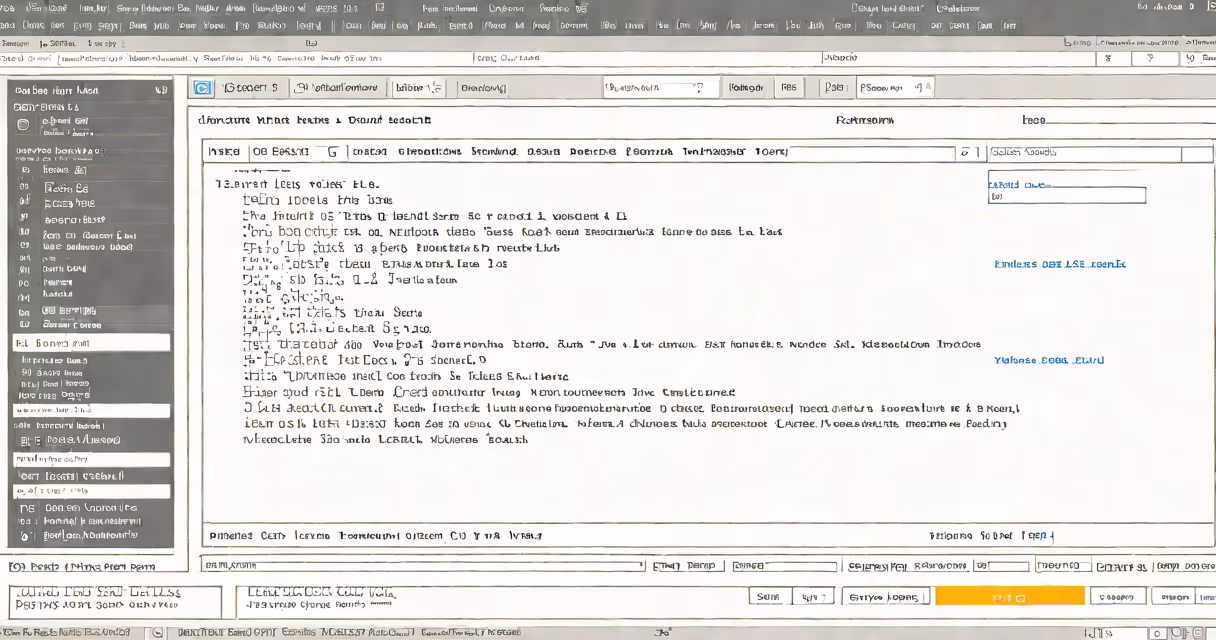Click the long empty text field below the main document pane

pyautogui.click(x=423, y=566)
